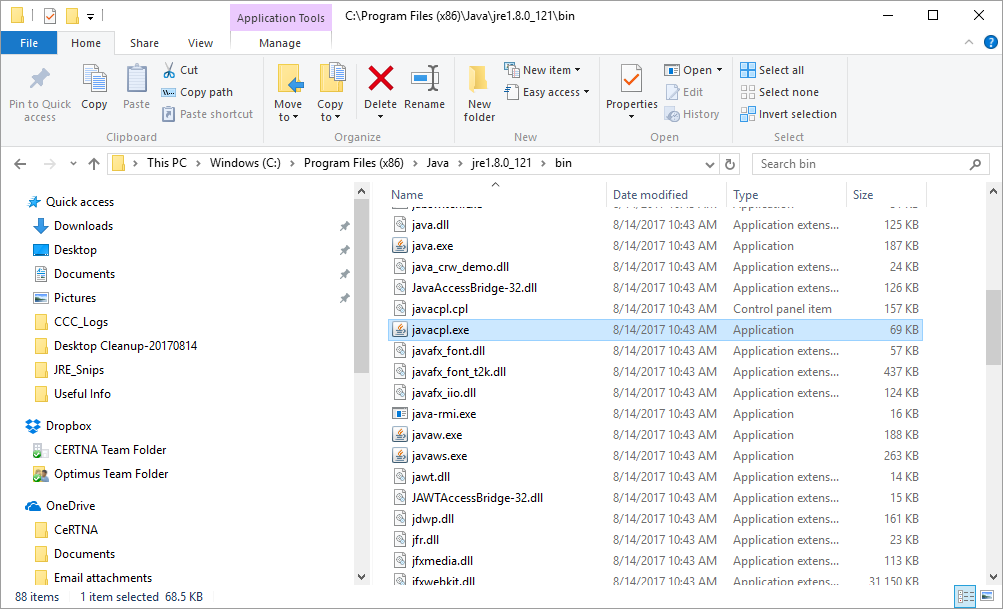Click the Delete red X icon

click(380, 80)
